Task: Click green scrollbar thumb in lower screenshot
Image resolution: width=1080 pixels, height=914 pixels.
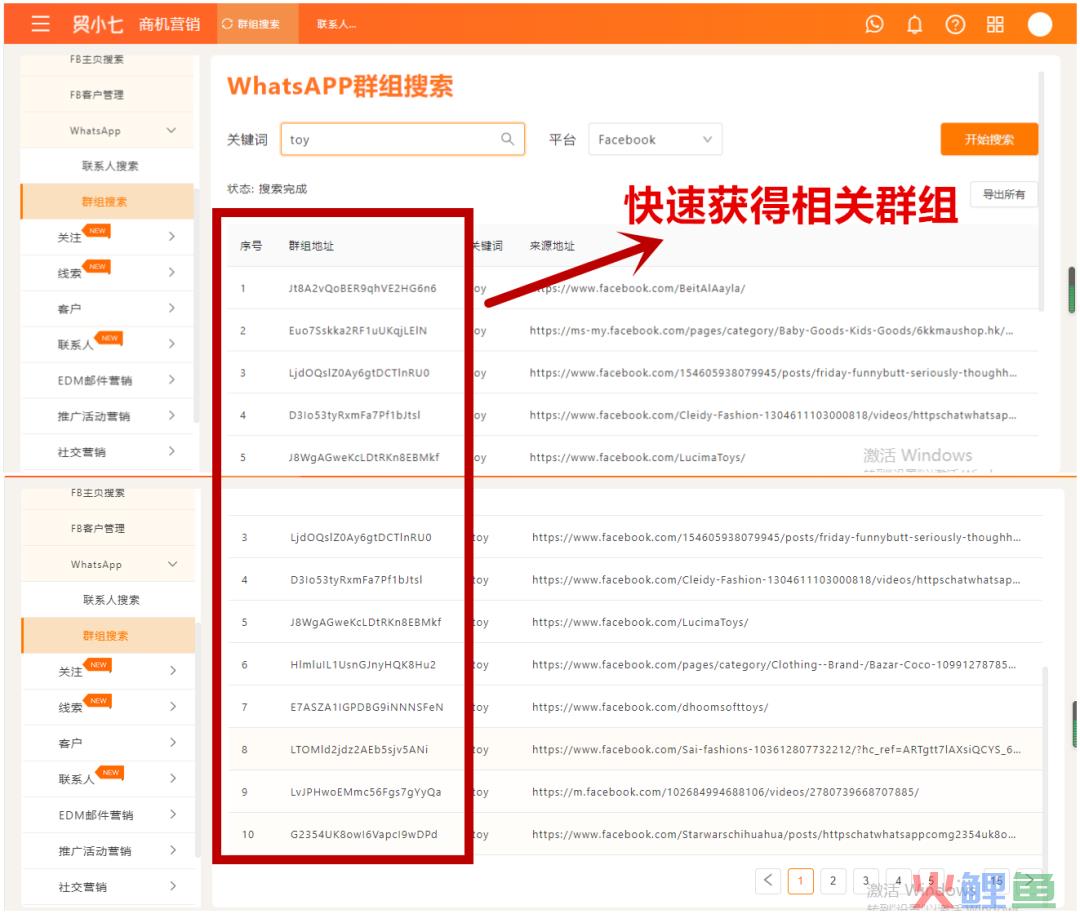Action: [1074, 724]
